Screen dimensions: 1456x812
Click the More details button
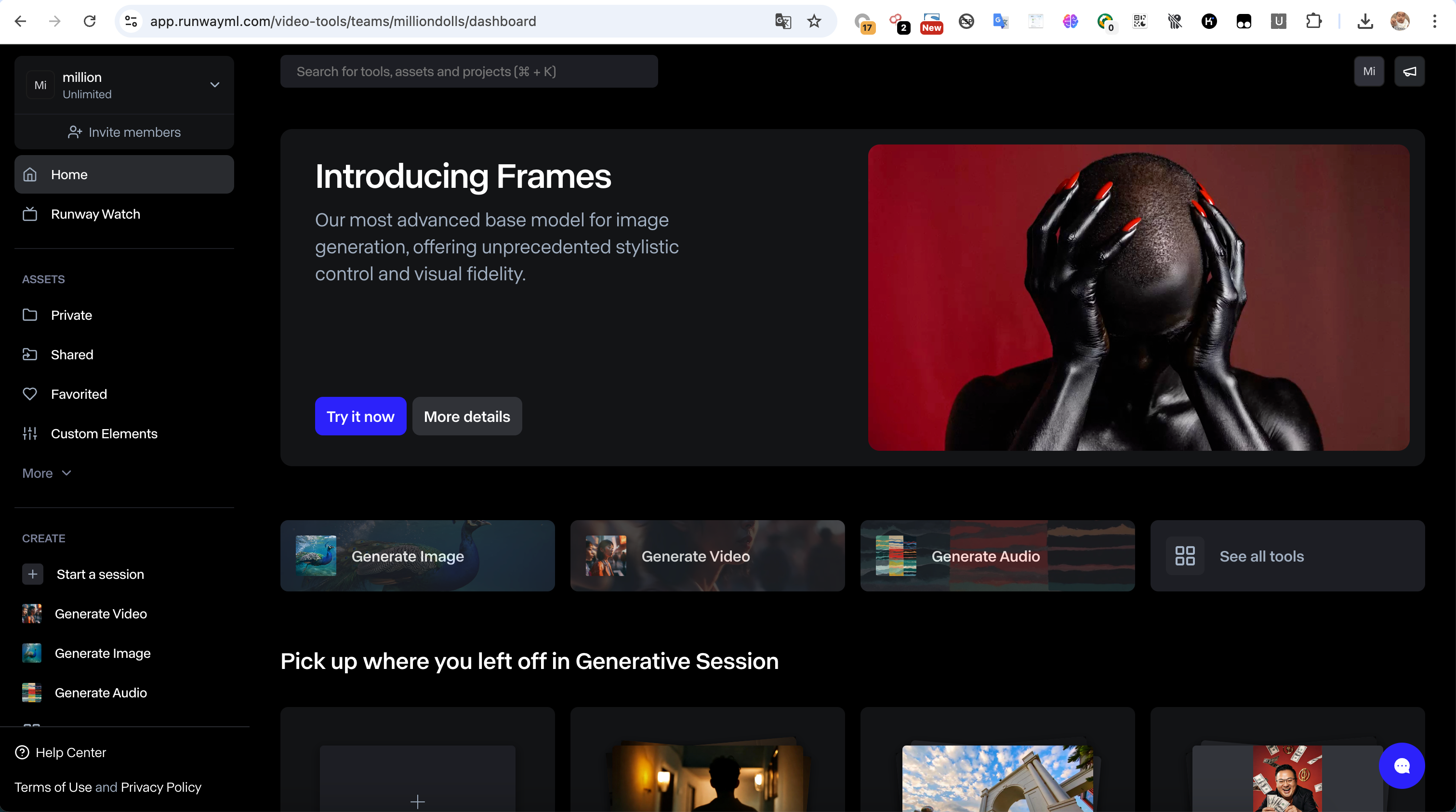467,417
